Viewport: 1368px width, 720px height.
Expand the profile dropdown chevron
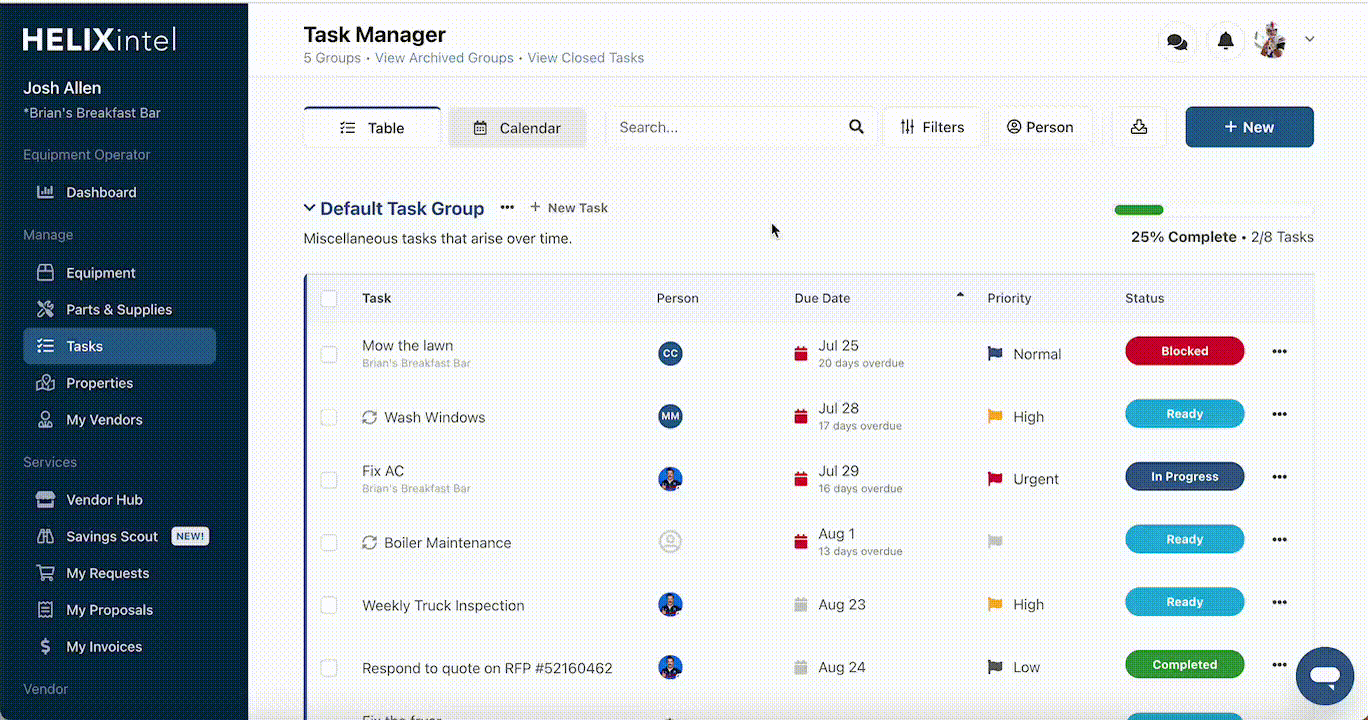1309,40
